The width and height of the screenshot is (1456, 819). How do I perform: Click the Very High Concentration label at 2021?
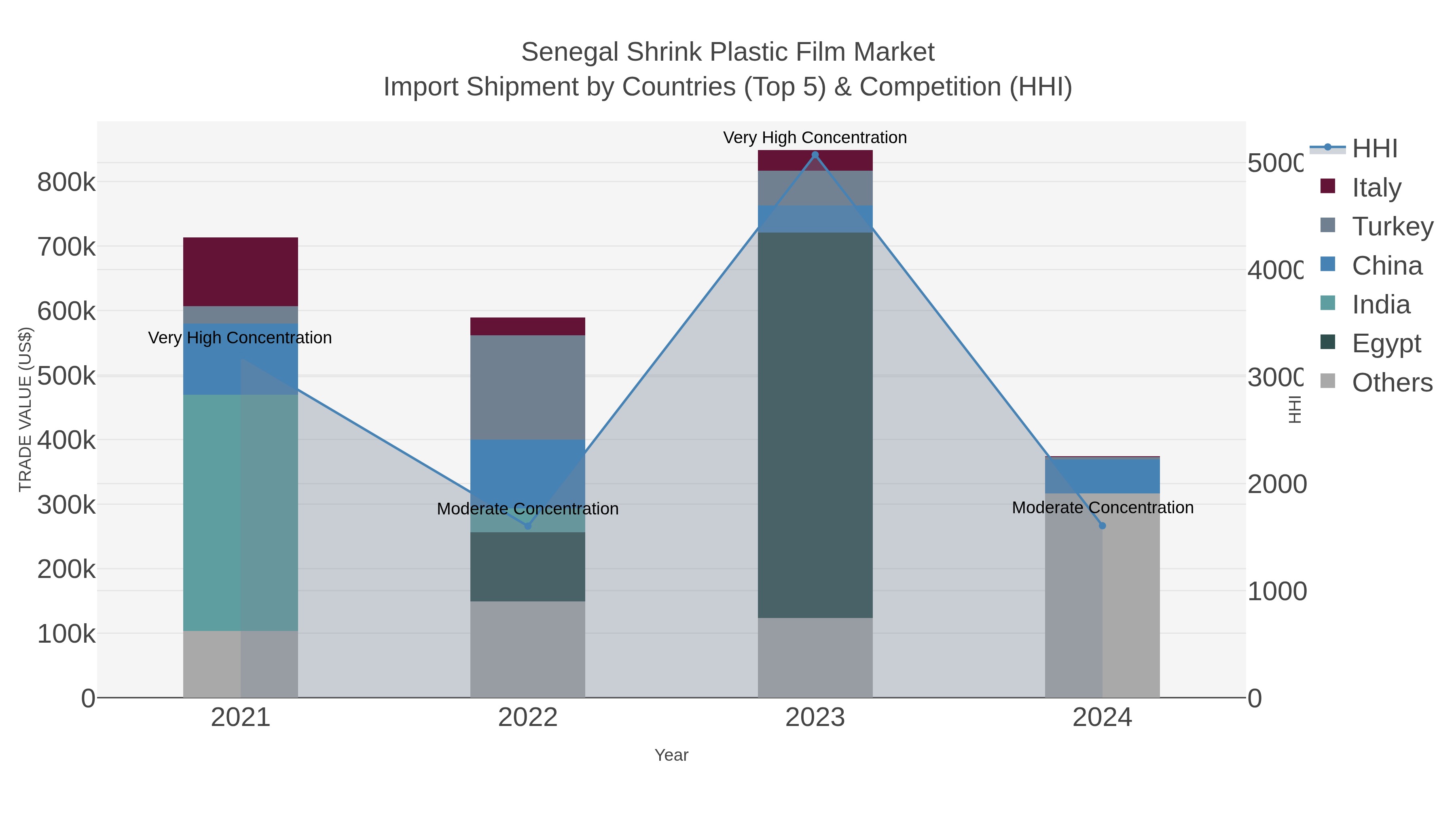[x=240, y=338]
